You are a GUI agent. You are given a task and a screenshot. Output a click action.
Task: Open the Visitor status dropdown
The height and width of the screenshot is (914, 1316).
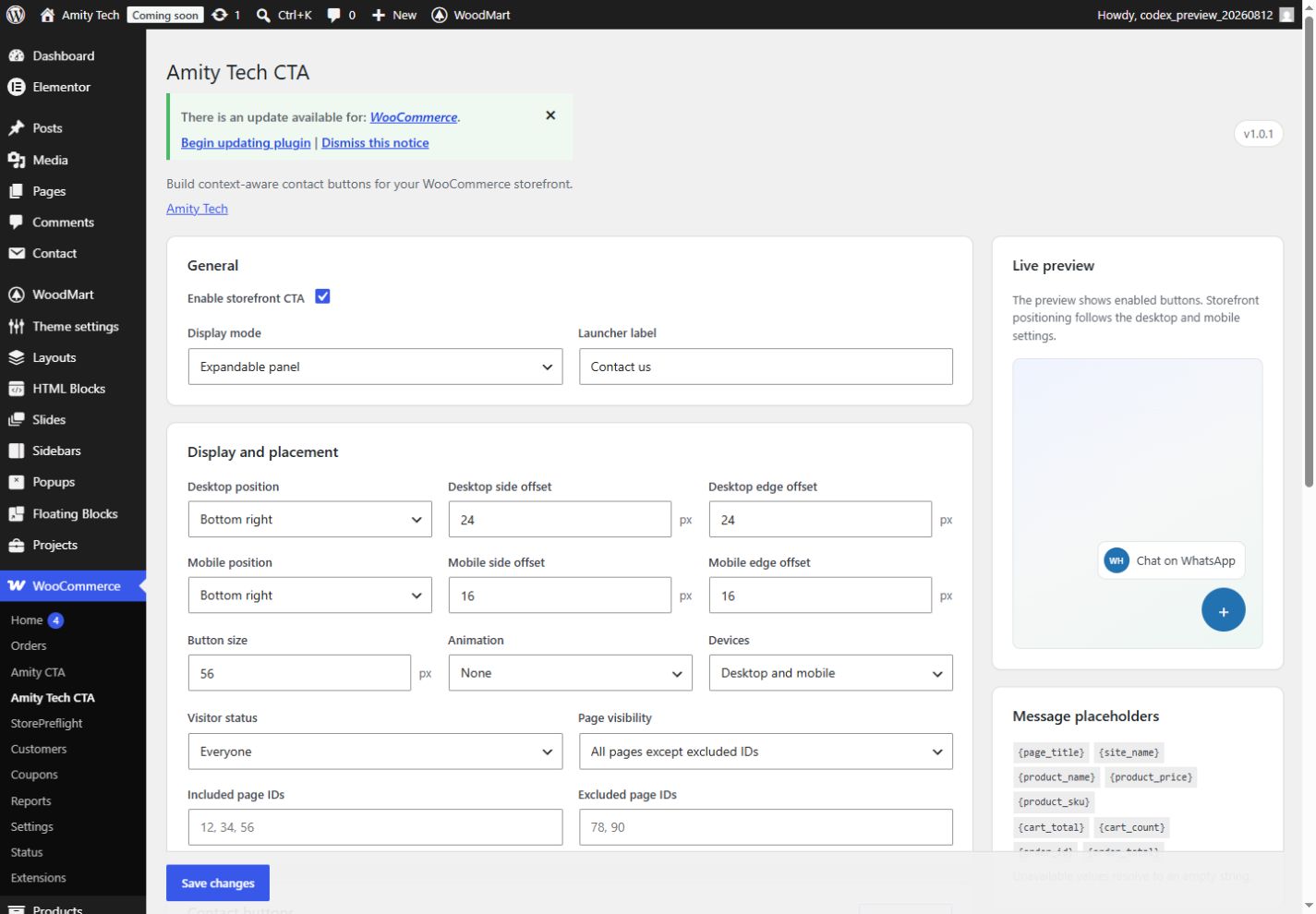375,752
